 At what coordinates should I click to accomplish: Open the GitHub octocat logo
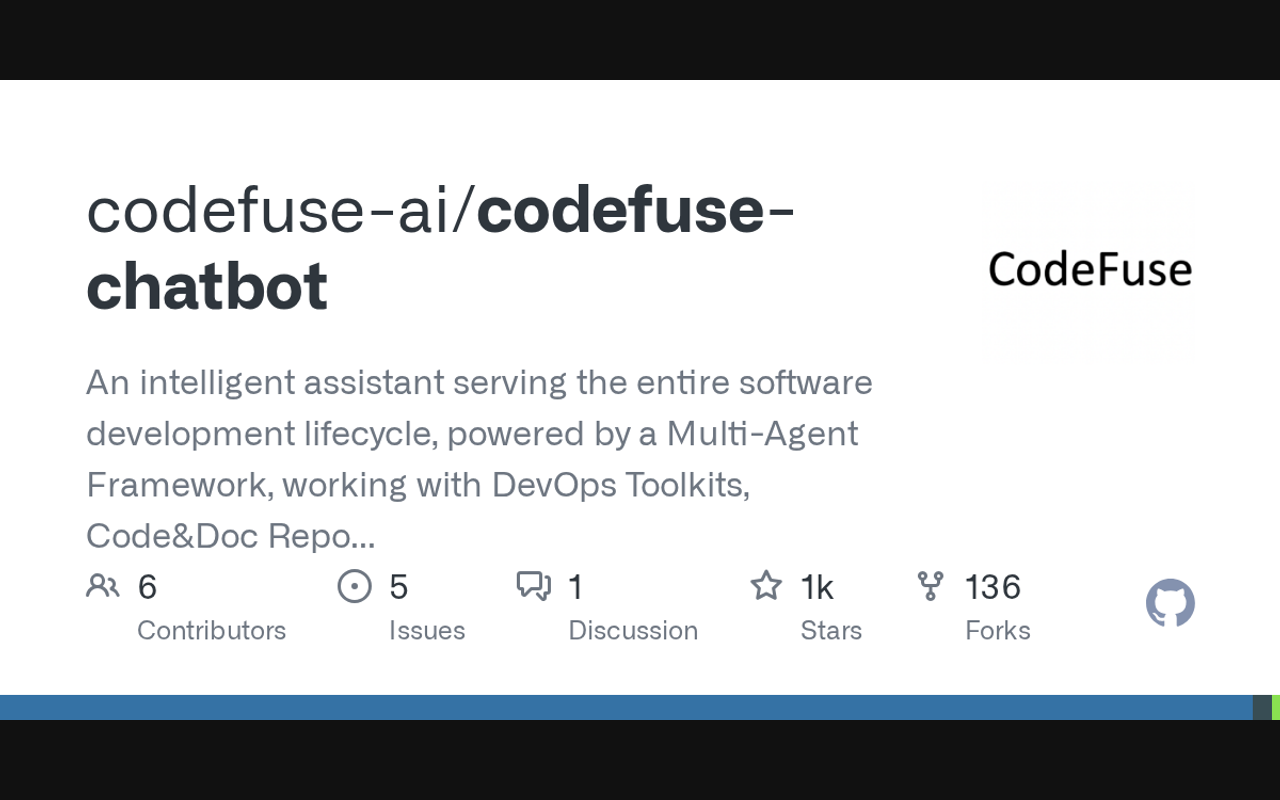tap(1170, 603)
